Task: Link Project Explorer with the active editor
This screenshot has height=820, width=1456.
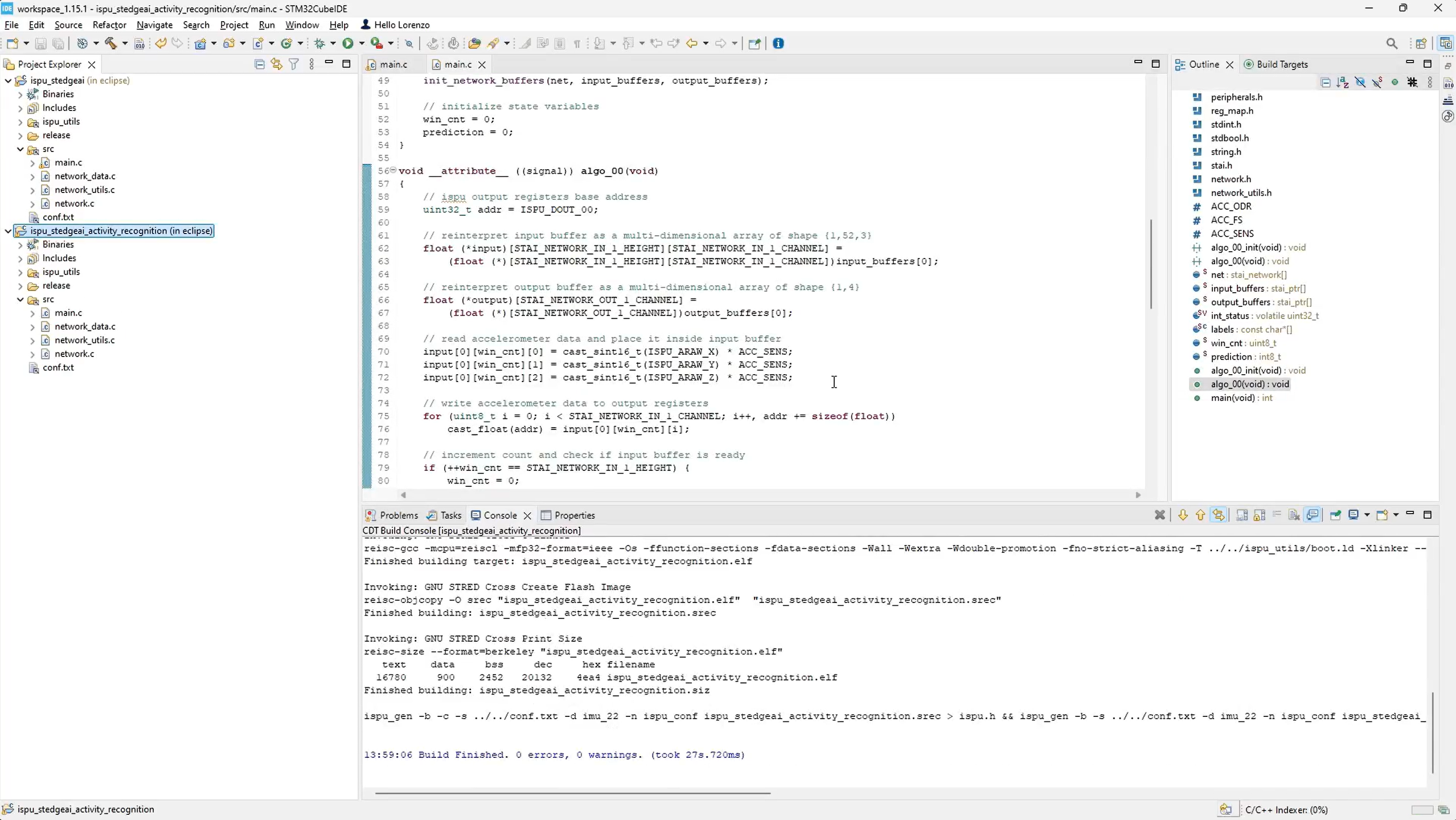Action: coord(276,64)
